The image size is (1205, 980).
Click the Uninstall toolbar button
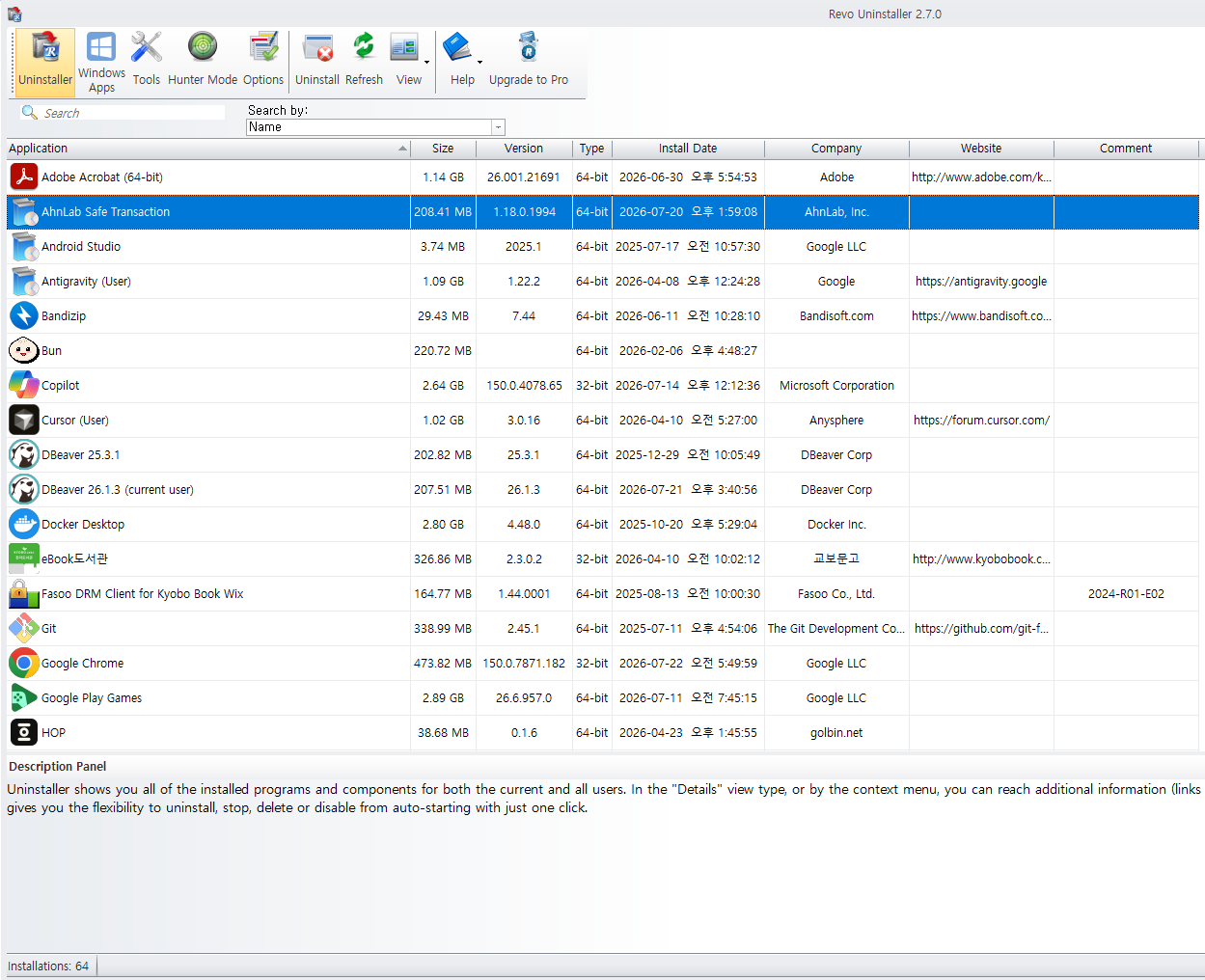[317, 62]
